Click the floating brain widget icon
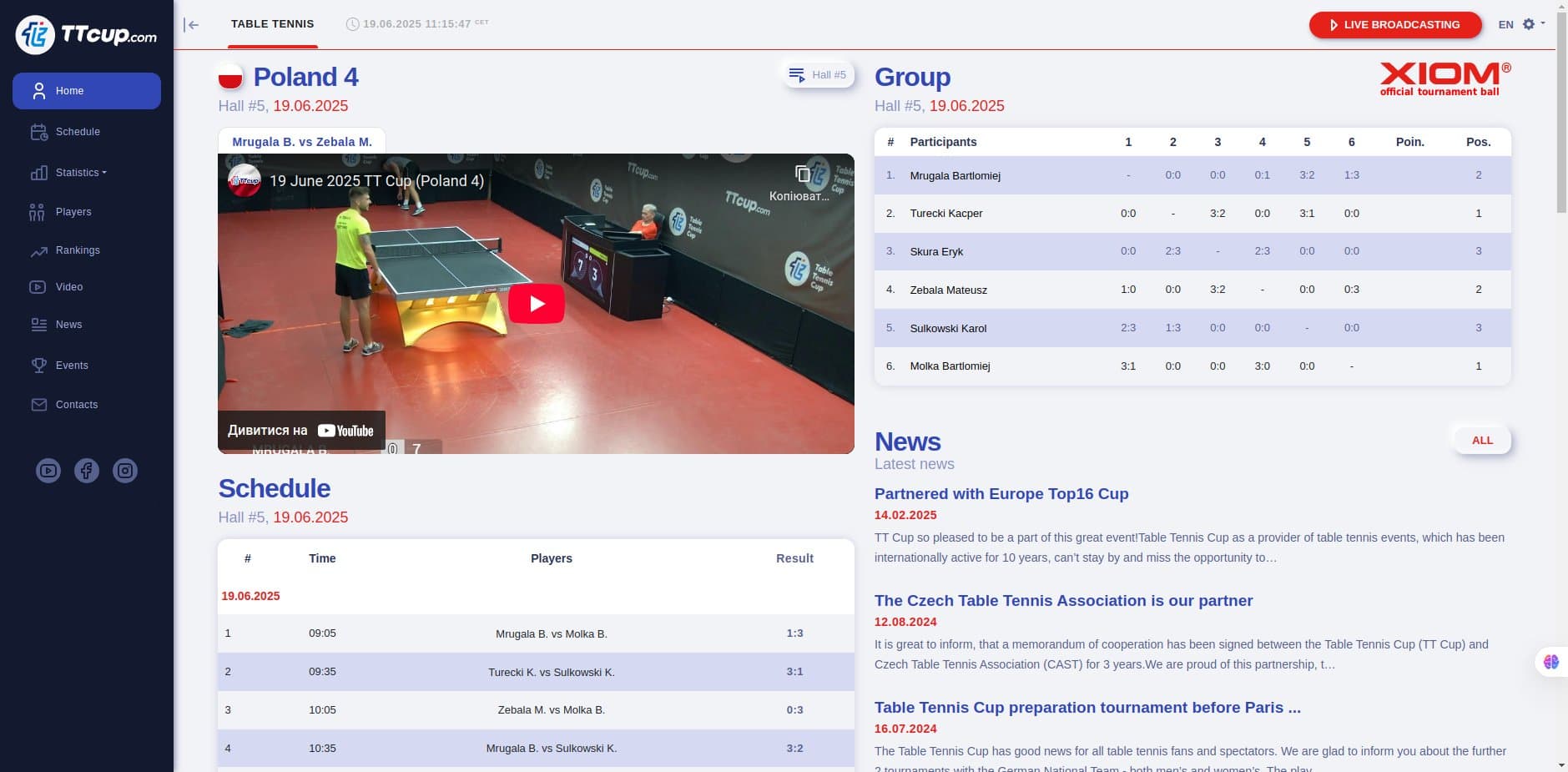Viewport: 1568px width, 772px height. click(1551, 662)
